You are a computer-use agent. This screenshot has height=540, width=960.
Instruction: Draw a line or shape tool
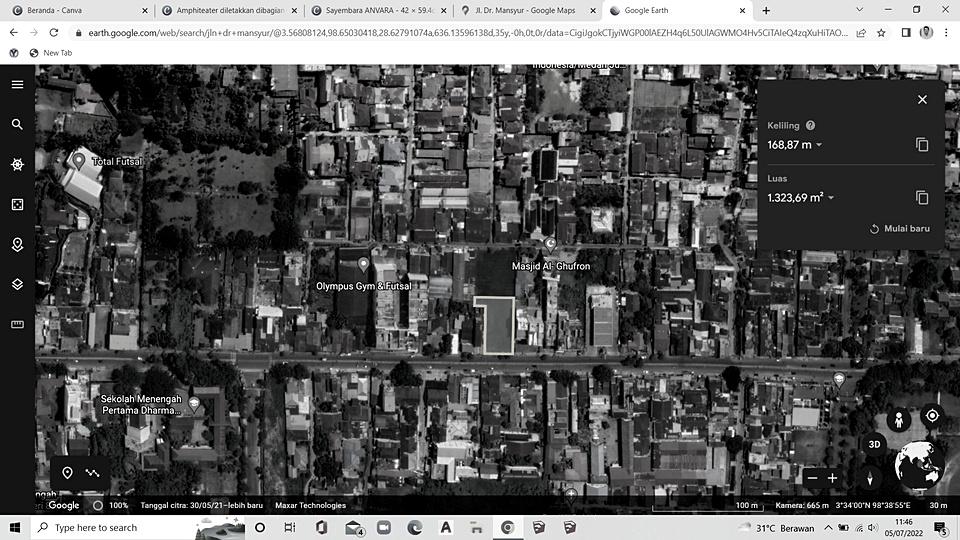point(92,473)
